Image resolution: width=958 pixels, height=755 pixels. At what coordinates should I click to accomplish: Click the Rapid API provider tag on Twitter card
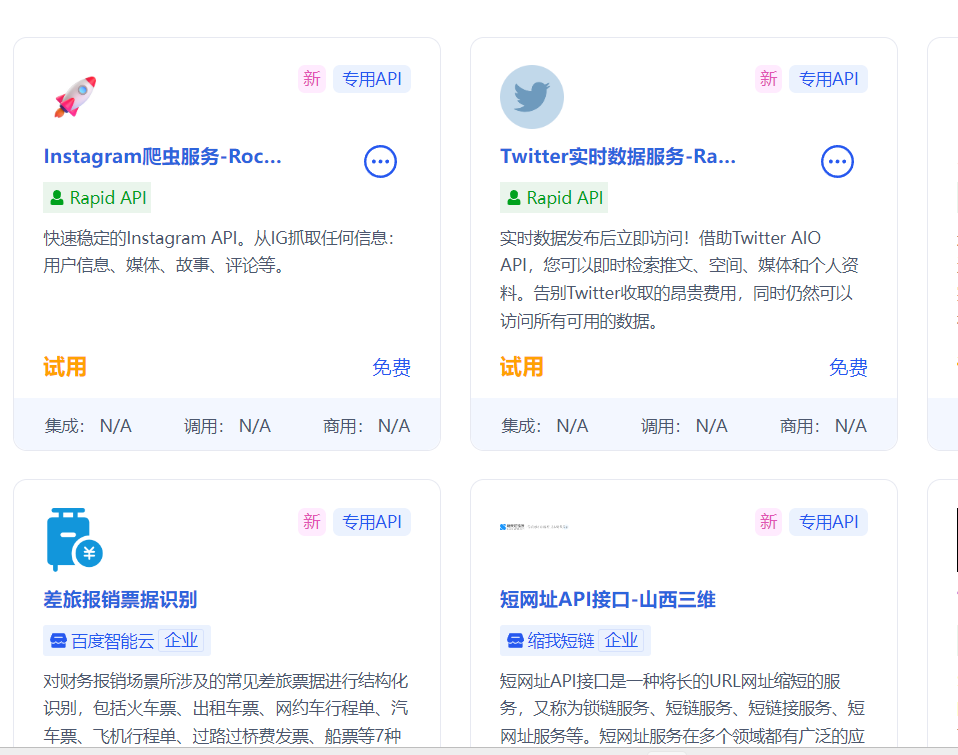click(554, 197)
